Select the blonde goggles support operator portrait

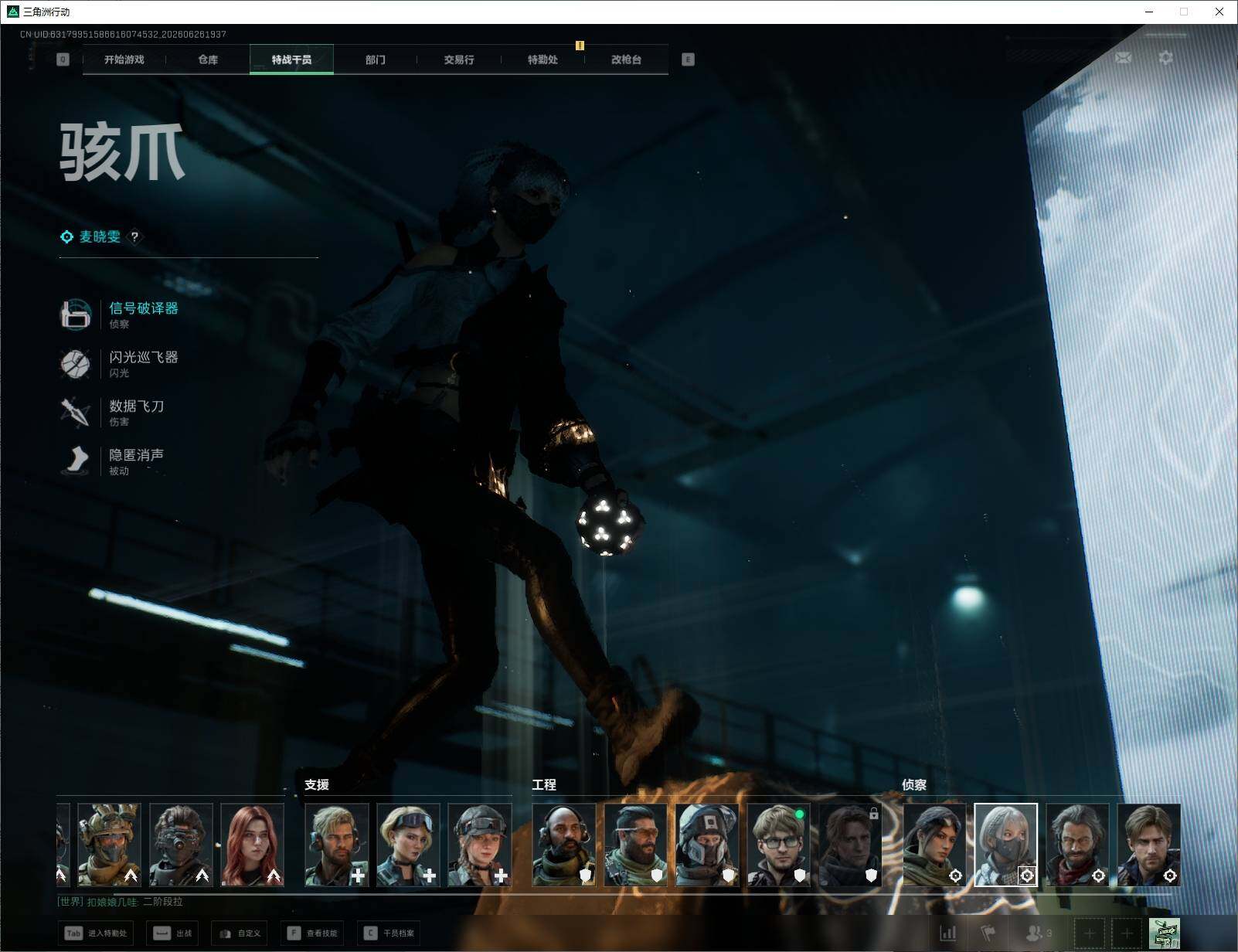(408, 845)
